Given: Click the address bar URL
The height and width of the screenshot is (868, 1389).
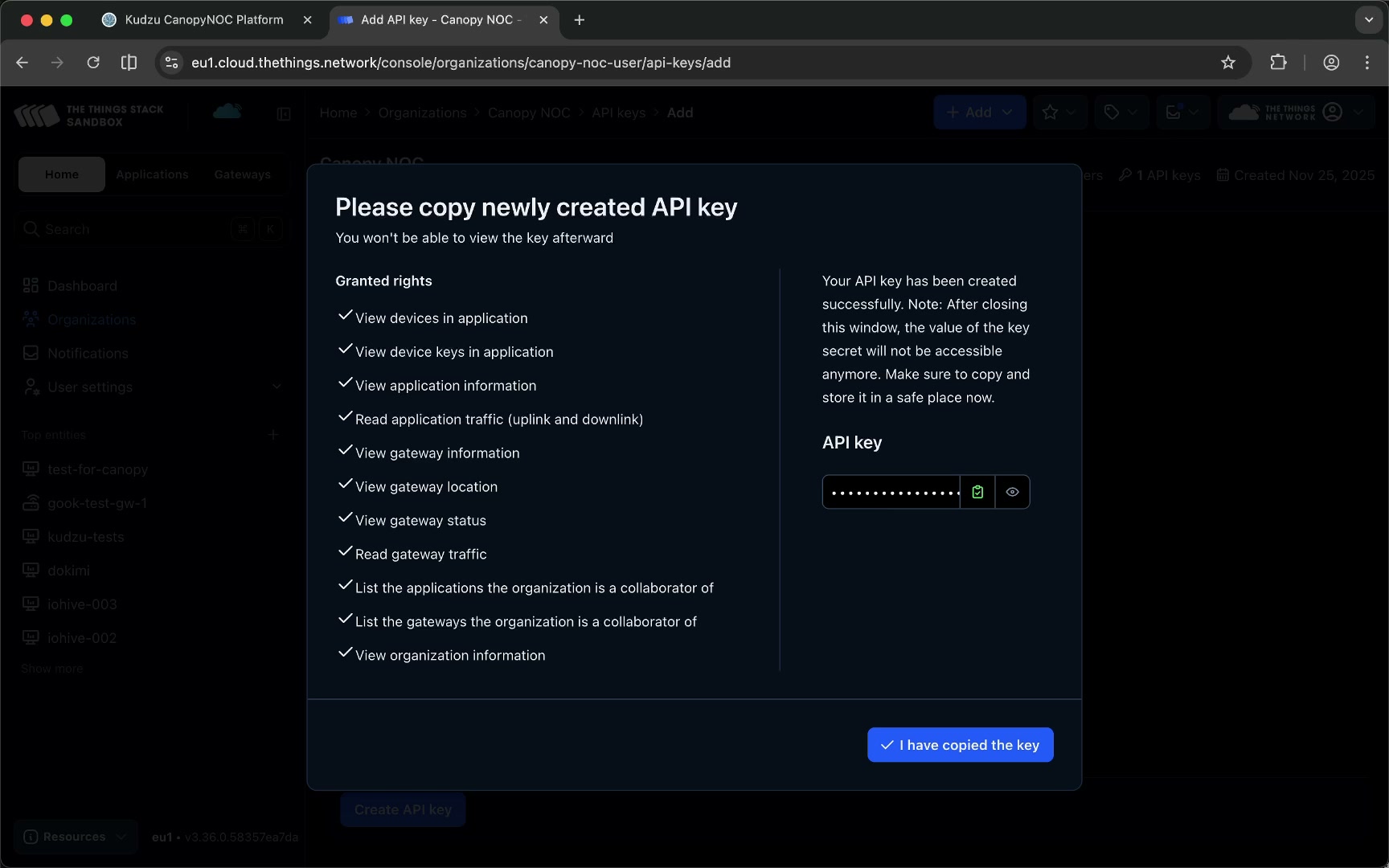Looking at the screenshot, I should tap(461, 63).
